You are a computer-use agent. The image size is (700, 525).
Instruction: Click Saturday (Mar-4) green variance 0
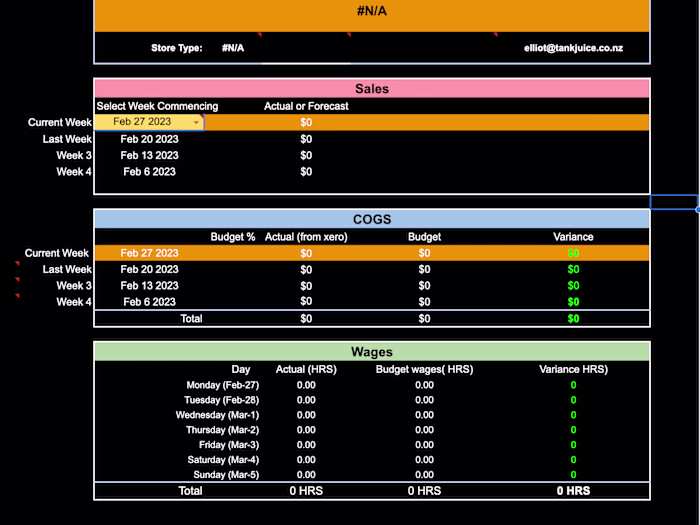coord(573,460)
